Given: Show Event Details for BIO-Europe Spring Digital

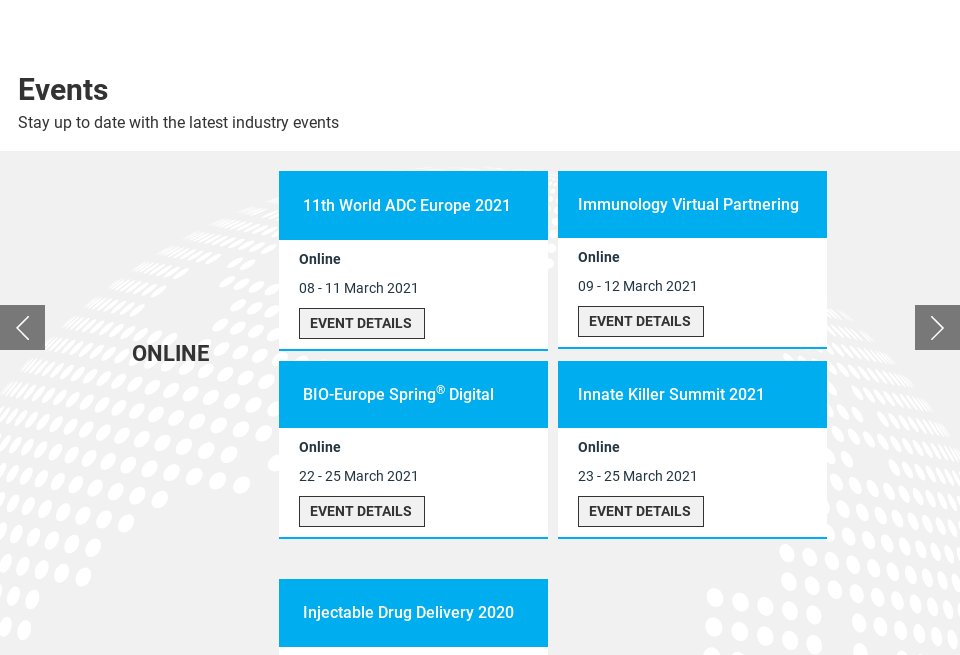Looking at the screenshot, I should click(x=361, y=511).
